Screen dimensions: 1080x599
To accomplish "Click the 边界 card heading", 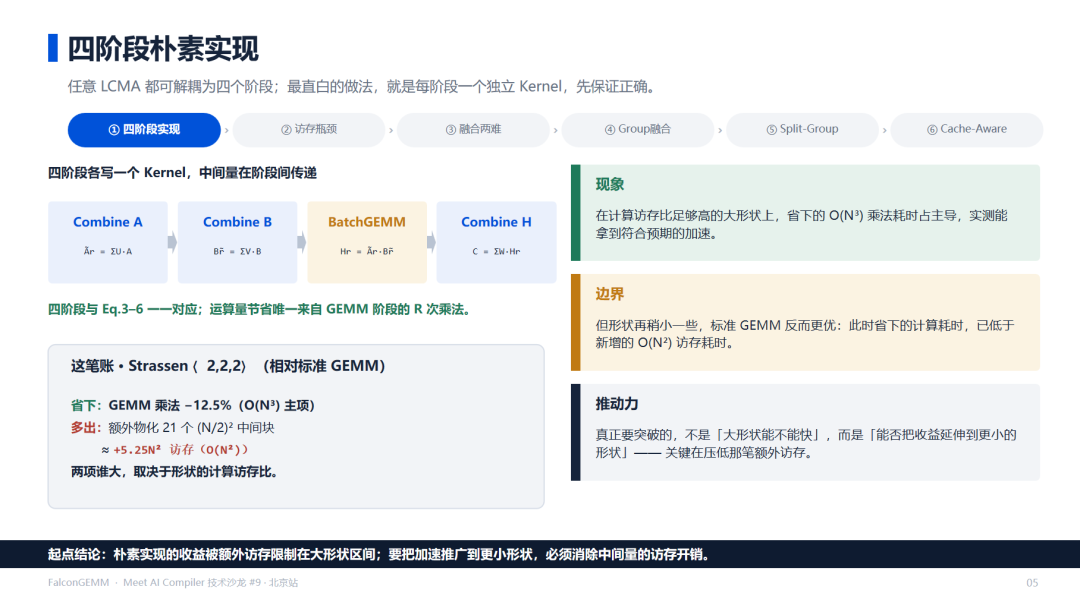I will [610, 294].
